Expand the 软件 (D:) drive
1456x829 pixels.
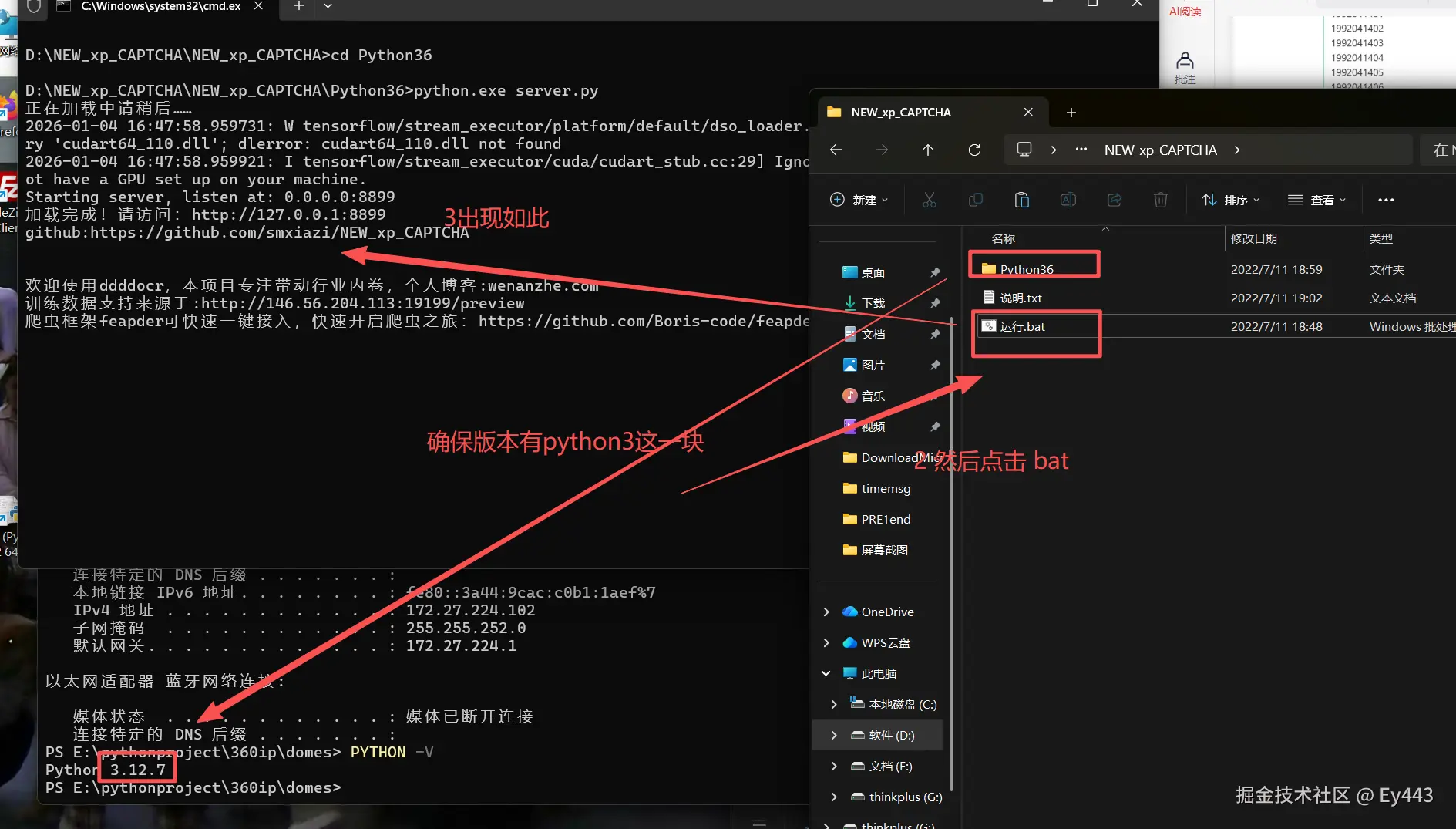[x=834, y=735]
